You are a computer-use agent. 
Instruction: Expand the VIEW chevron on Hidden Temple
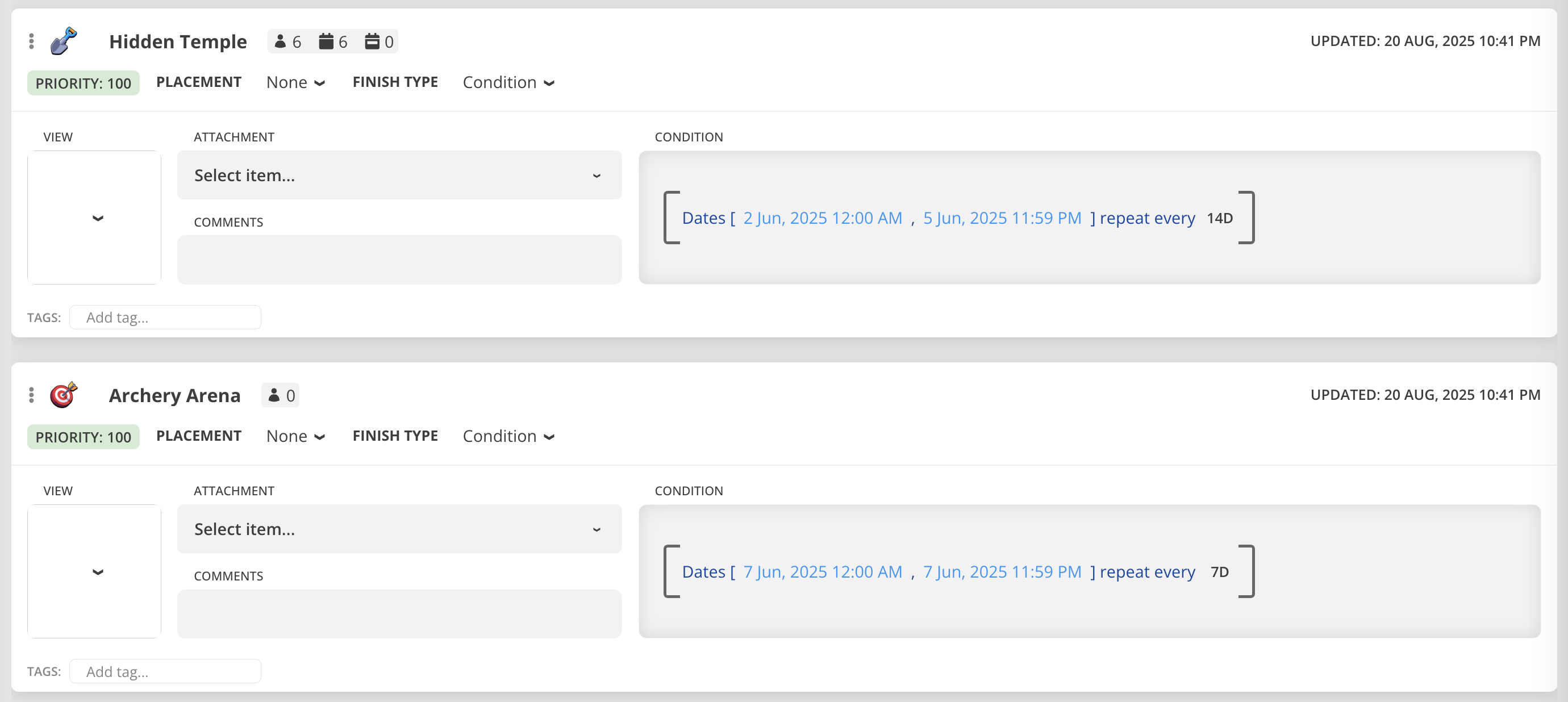97,218
